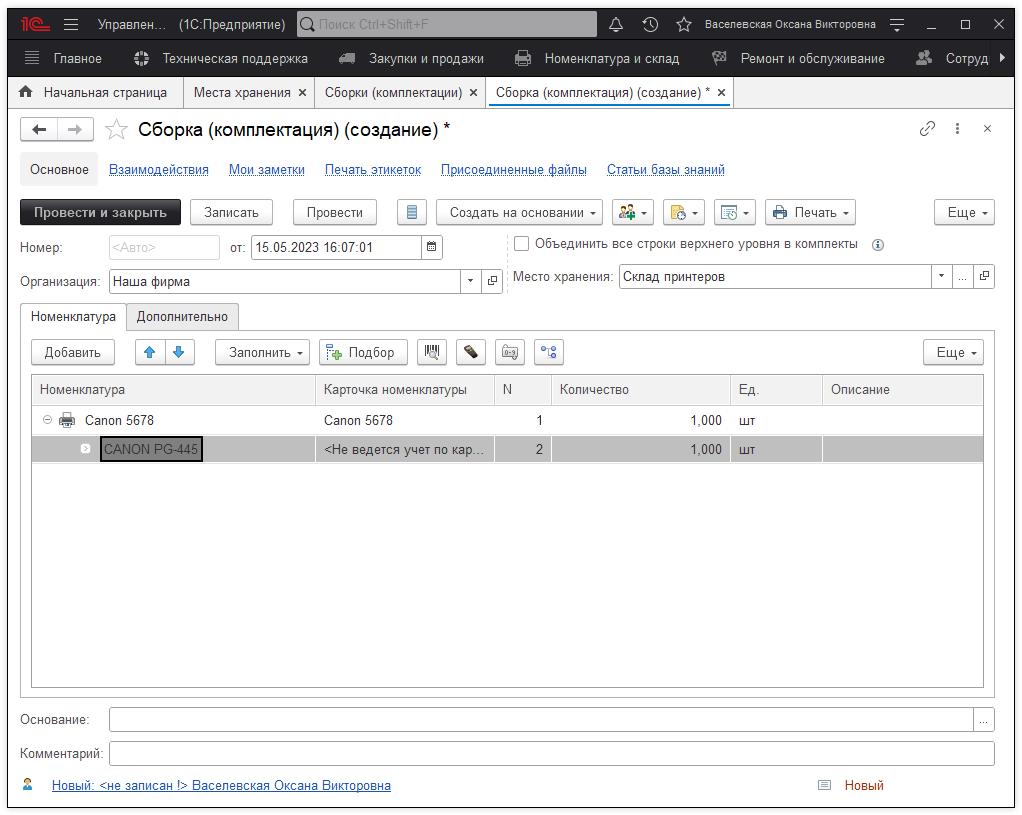
Task: Expand the Организация dropdown list
Action: coord(470,281)
